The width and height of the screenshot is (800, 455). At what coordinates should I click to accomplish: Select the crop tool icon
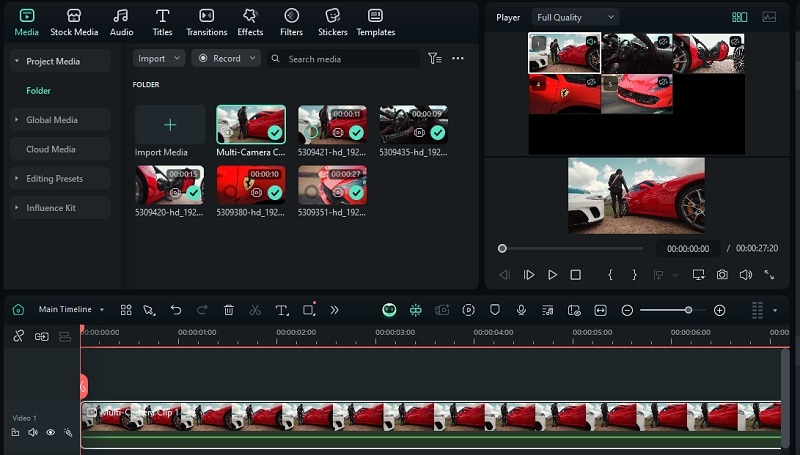(309, 310)
